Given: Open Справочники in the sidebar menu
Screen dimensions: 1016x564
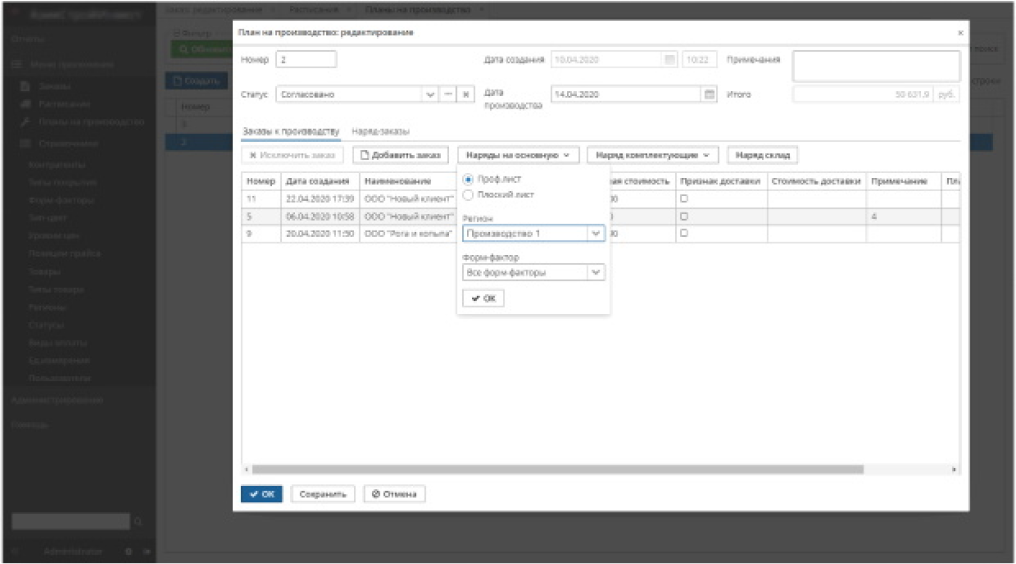Looking at the screenshot, I should pyautogui.click(x=69, y=143).
